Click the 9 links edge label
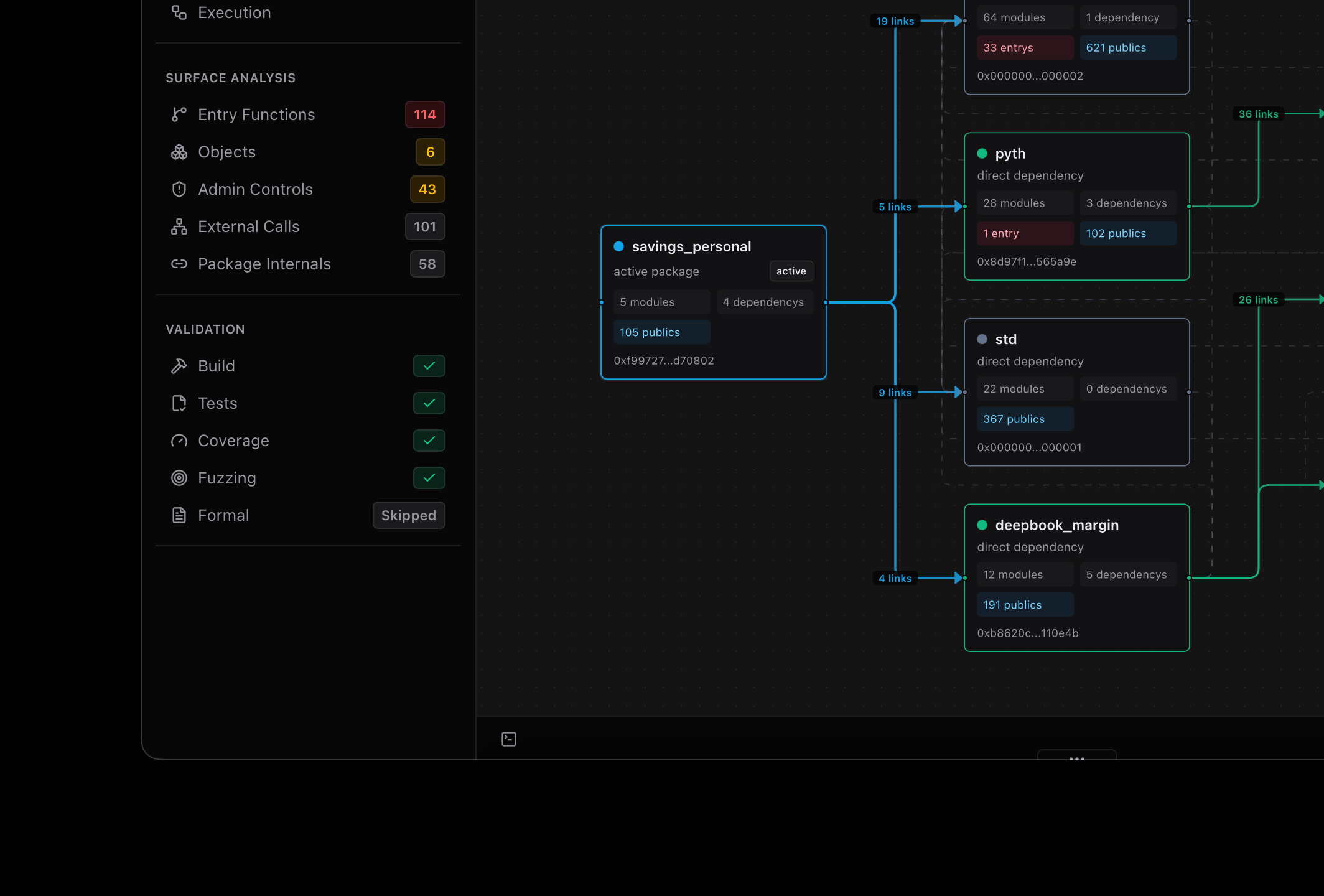Viewport: 1324px width, 896px height. pyautogui.click(x=895, y=392)
